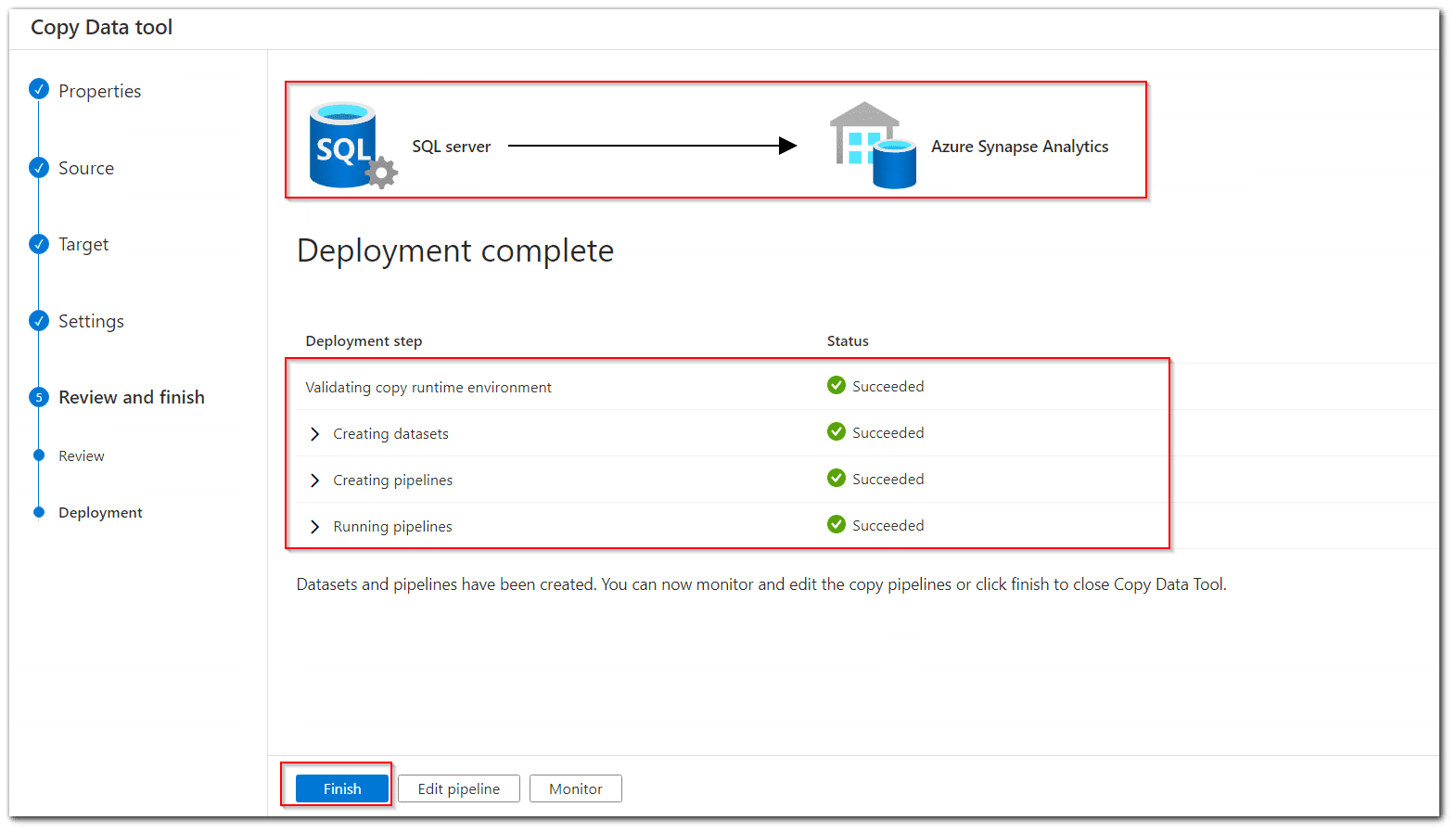
Task: Click the Edit pipeline button
Action: click(x=459, y=788)
